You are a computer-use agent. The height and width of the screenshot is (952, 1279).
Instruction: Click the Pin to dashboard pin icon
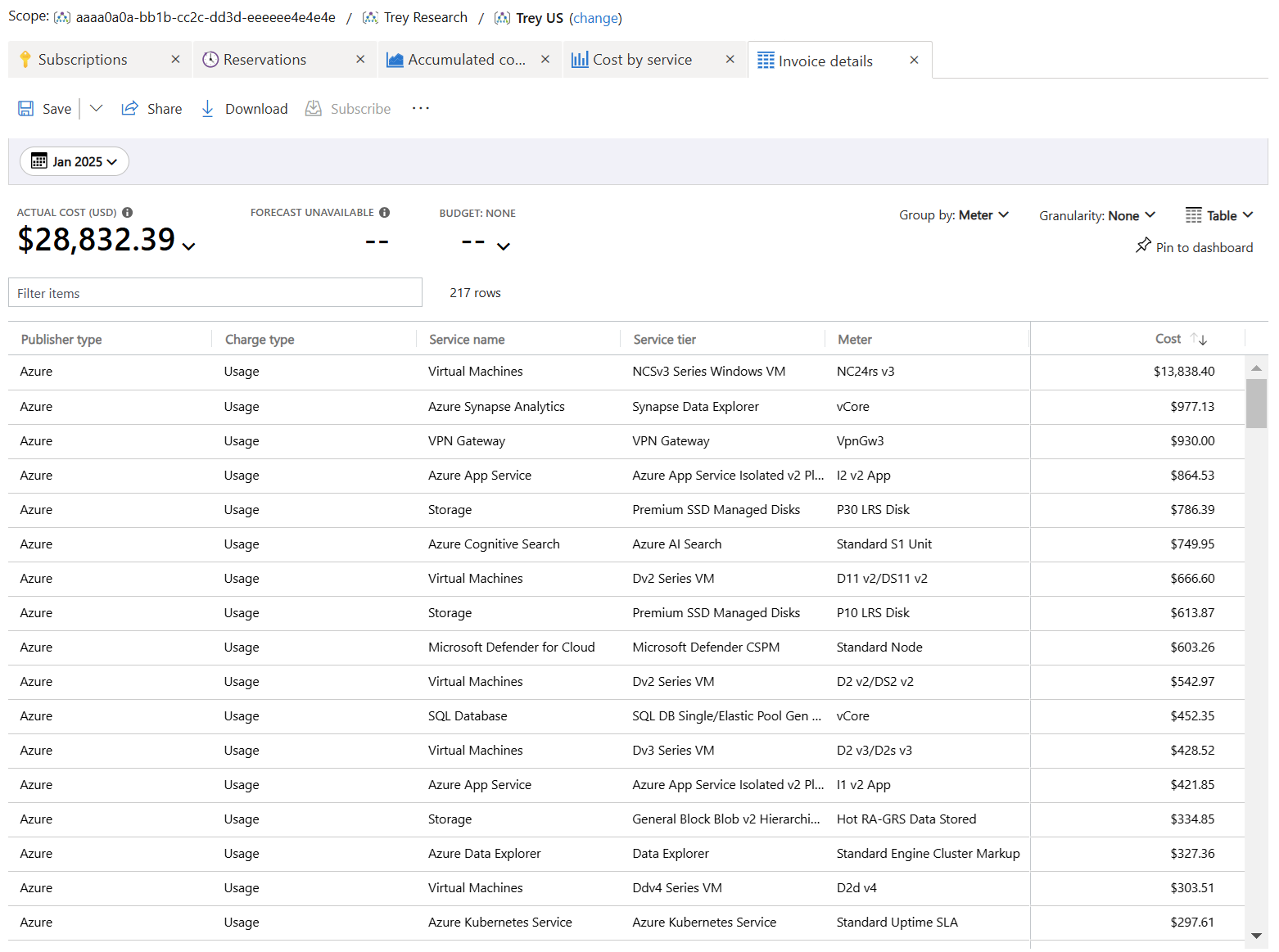pyautogui.click(x=1143, y=246)
